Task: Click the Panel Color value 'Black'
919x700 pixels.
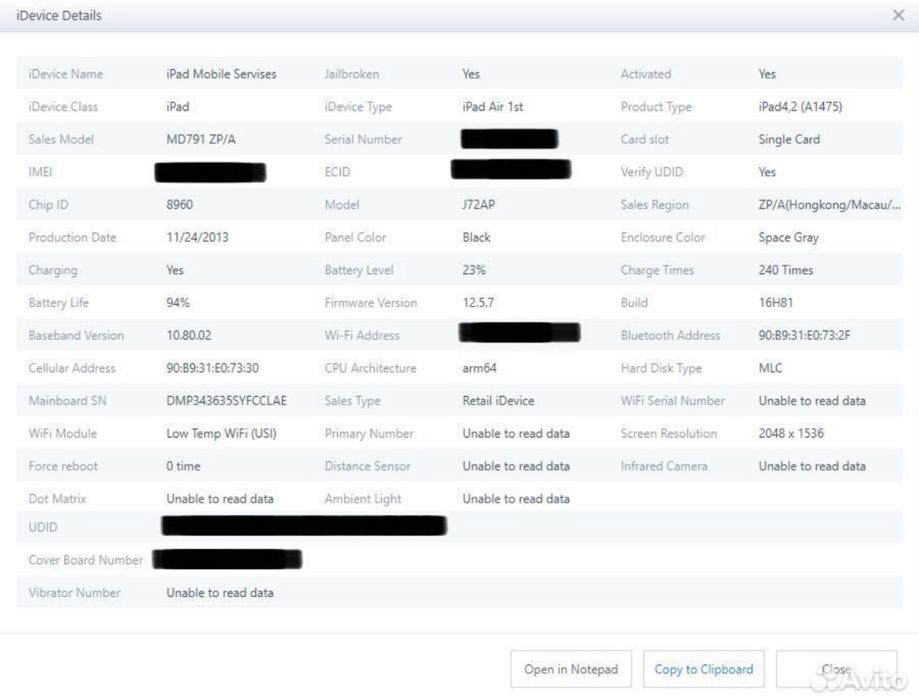Action: tap(476, 237)
